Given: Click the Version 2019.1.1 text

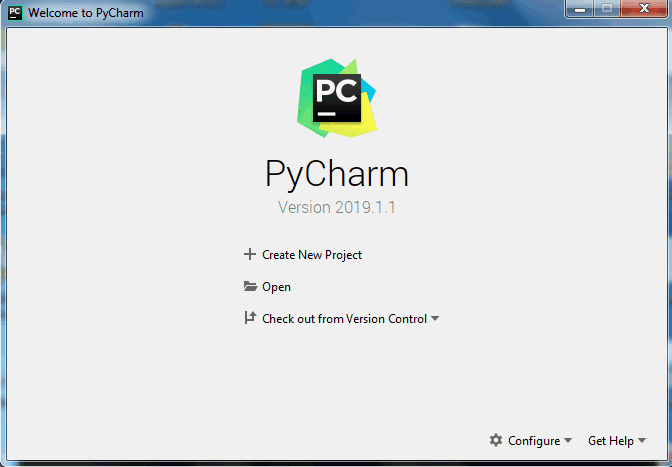Looking at the screenshot, I should (x=336, y=207).
